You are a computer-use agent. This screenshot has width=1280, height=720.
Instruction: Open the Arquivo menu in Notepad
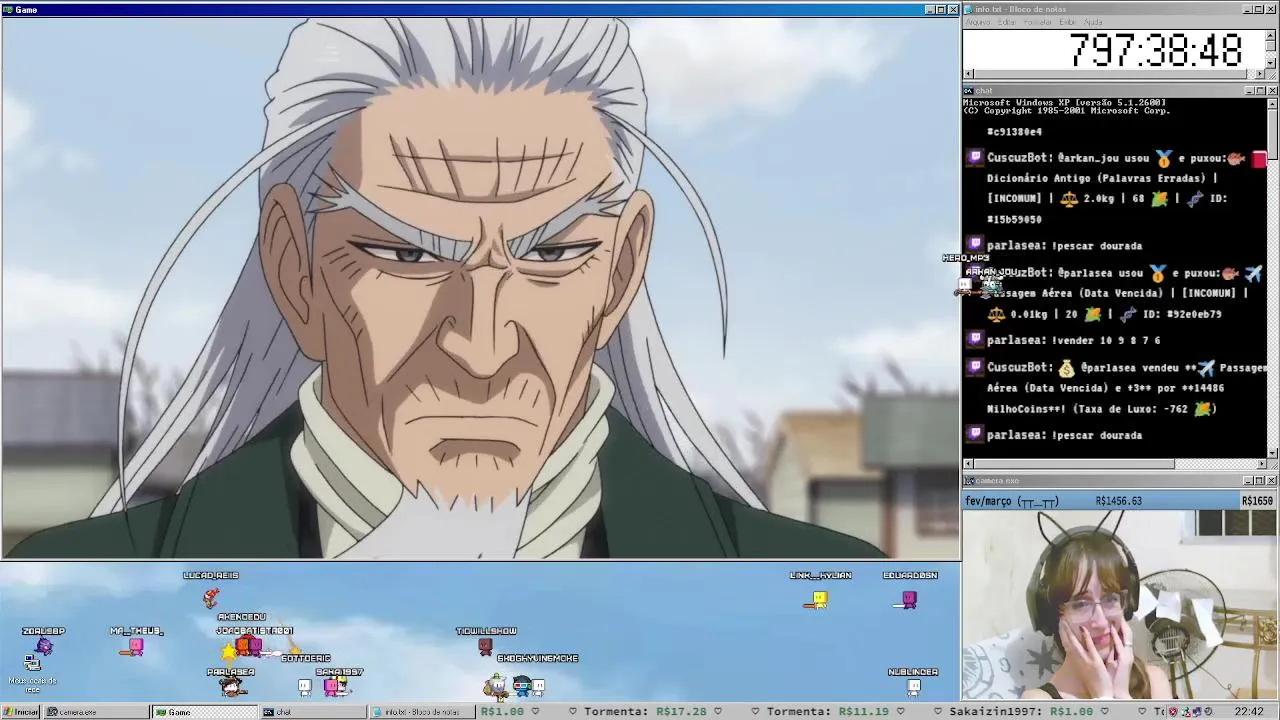tap(977, 22)
